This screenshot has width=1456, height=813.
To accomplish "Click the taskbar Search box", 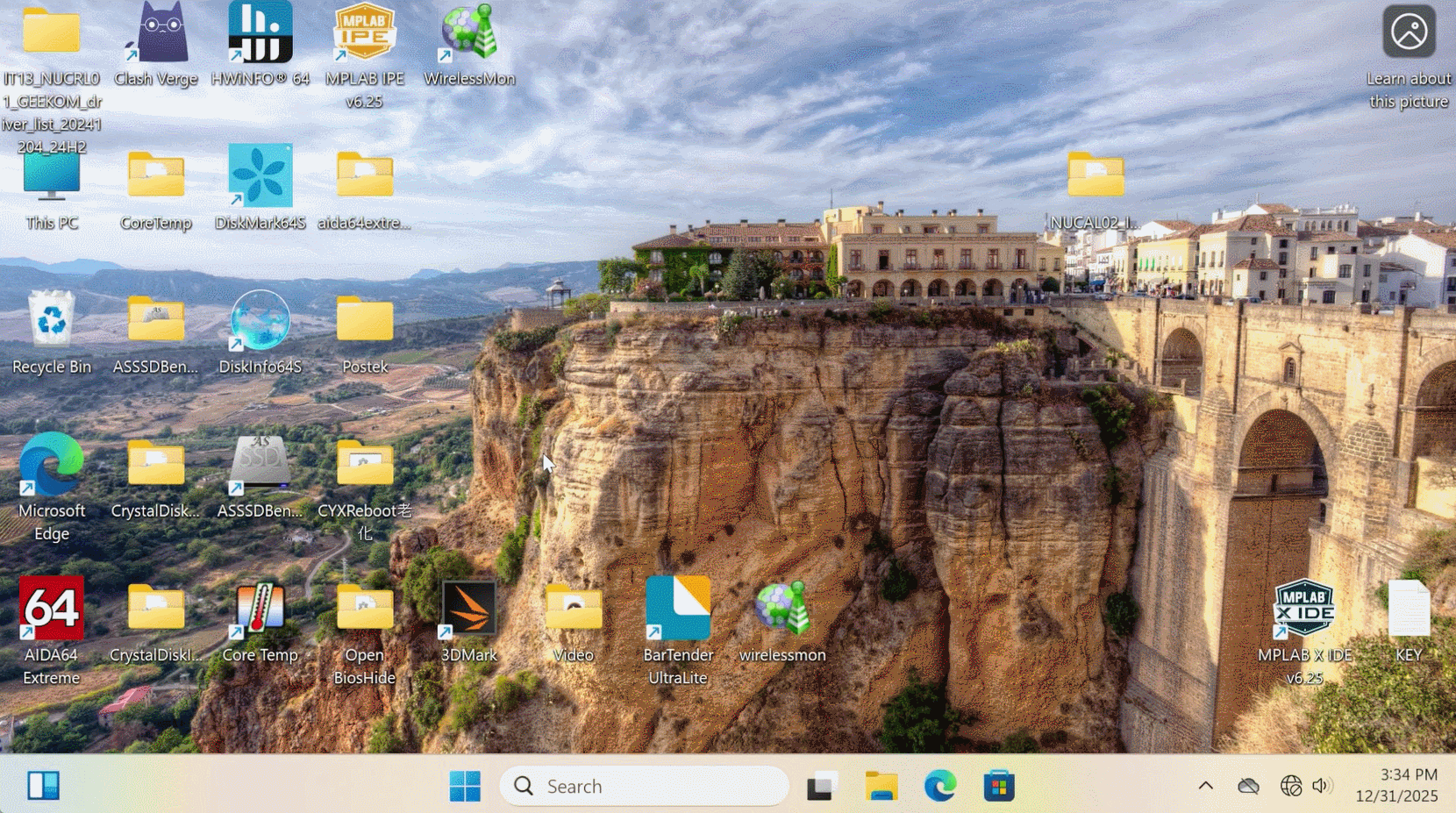I will 645,787.
